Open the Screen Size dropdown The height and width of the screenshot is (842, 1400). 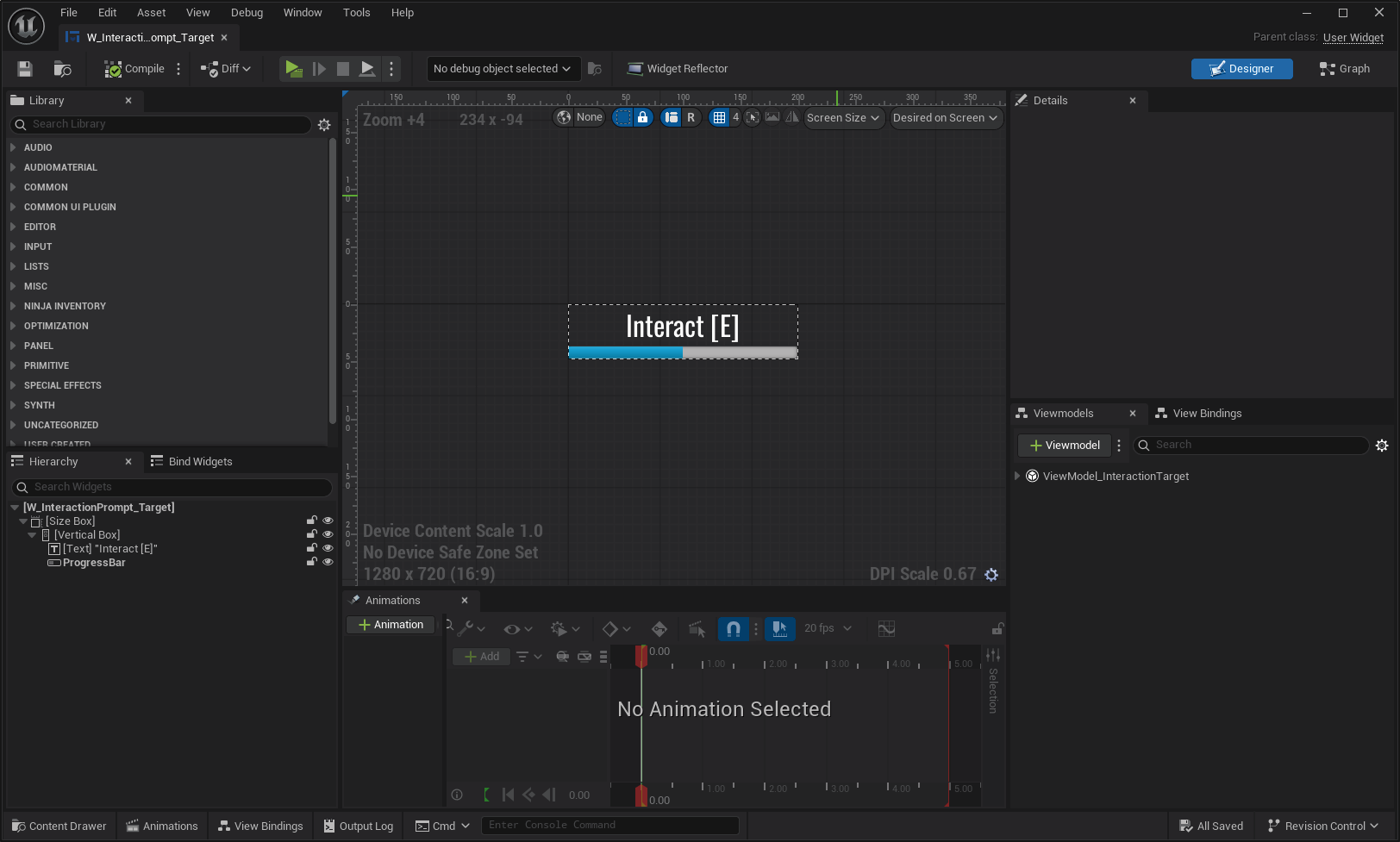[x=843, y=118]
